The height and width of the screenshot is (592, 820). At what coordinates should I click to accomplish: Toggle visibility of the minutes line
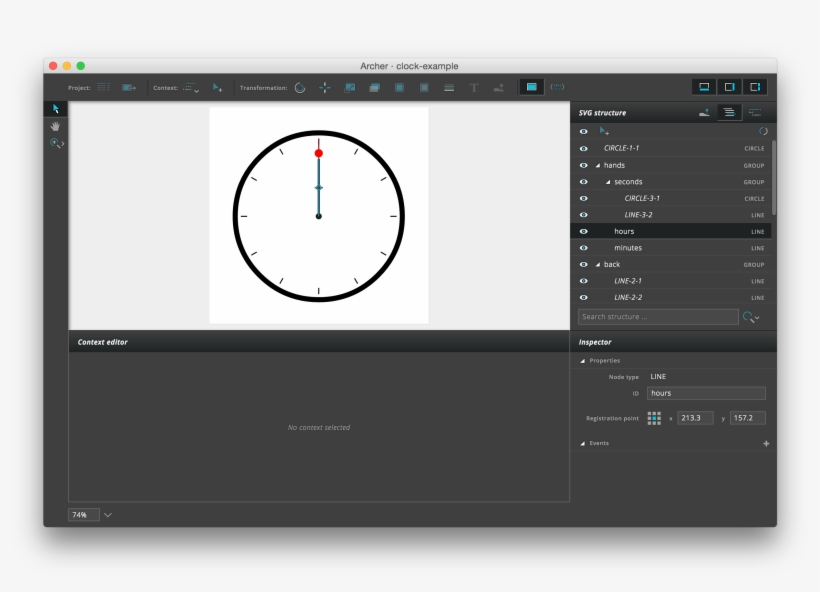[584, 248]
